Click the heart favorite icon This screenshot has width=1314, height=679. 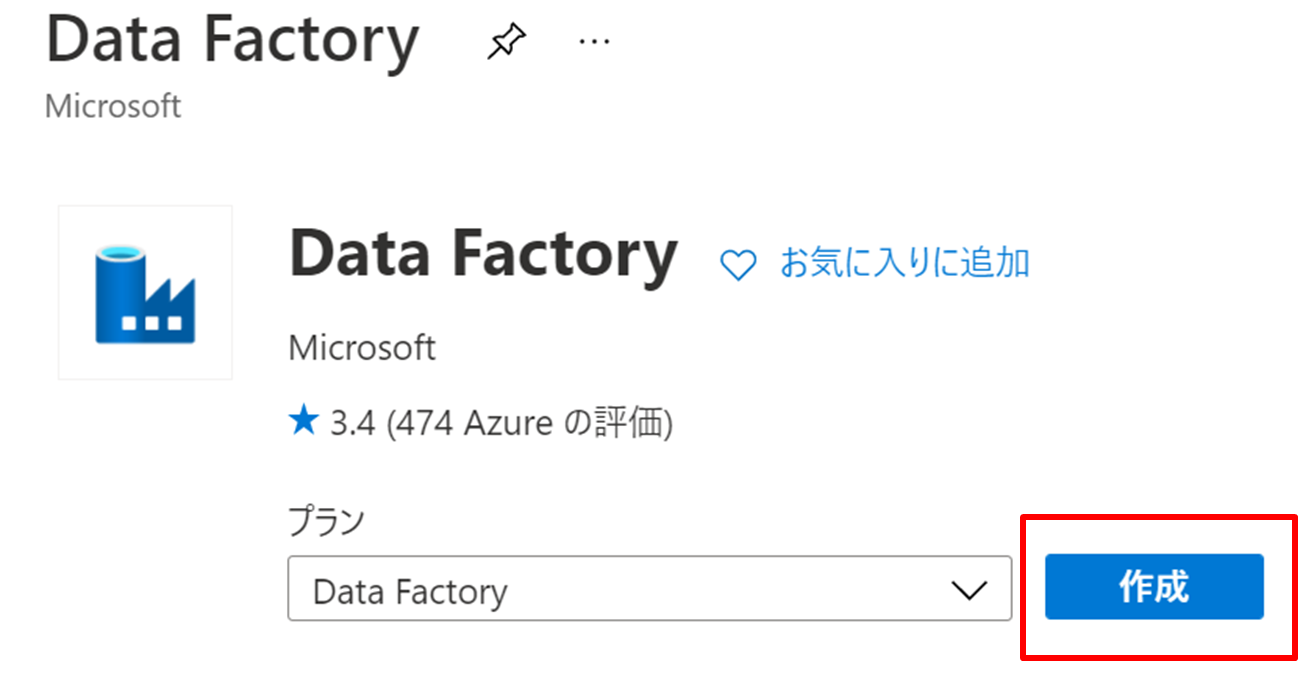pyautogui.click(x=738, y=265)
